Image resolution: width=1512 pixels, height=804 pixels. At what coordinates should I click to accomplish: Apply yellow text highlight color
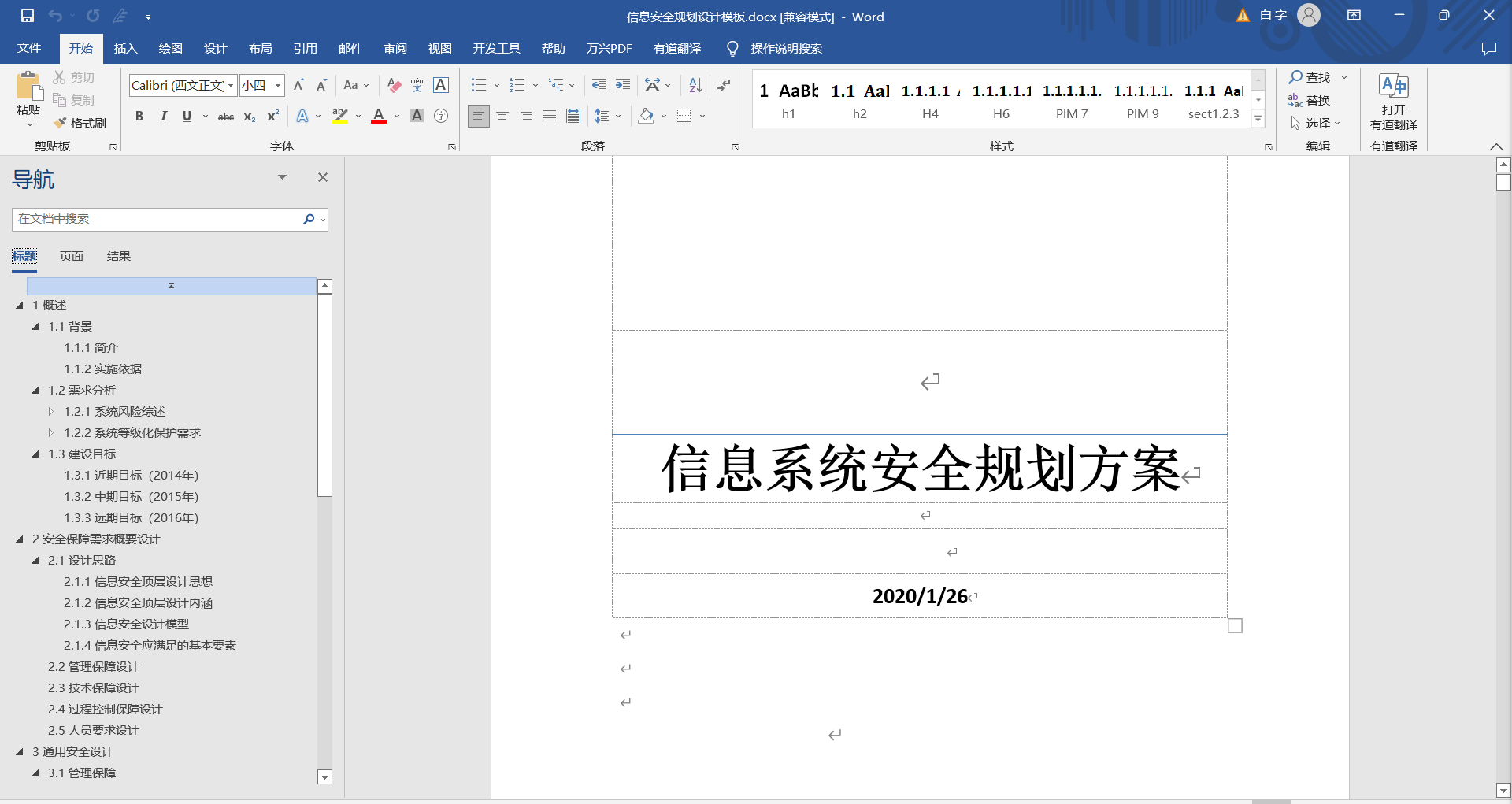(x=340, y=116)
